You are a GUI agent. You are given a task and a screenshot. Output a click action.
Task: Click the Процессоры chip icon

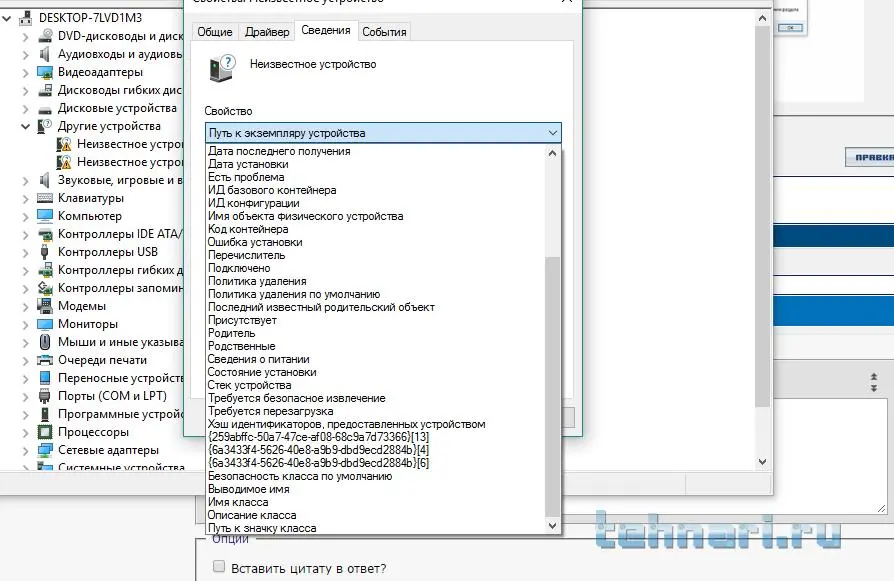(x=45, y=432)
